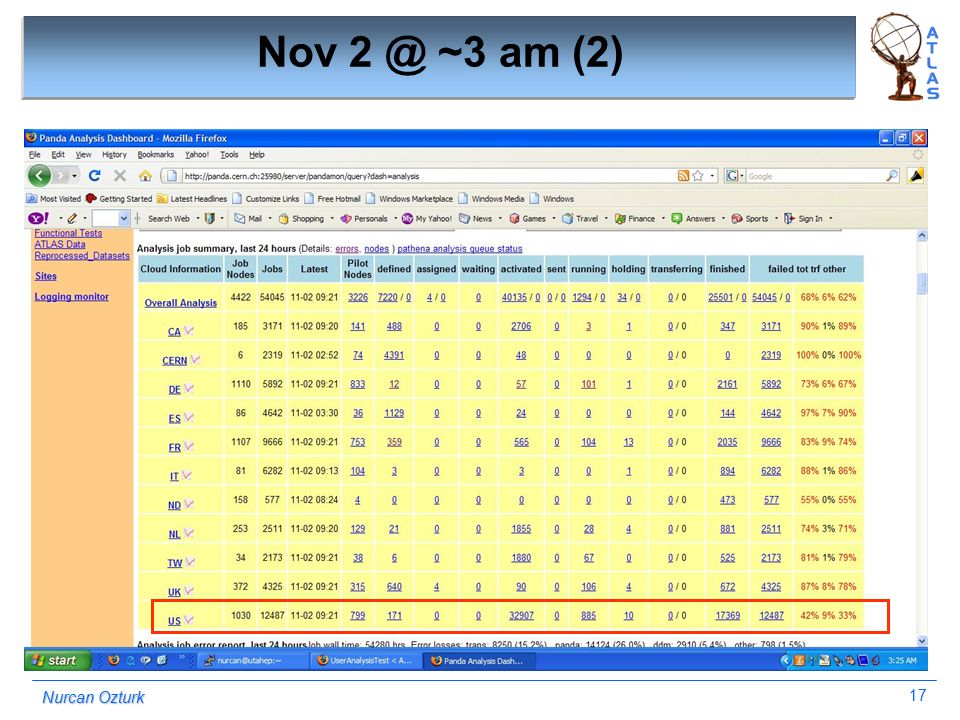Open the Yahoo search box dropdown
Screen dimensions: 960x720
(124, 219)
